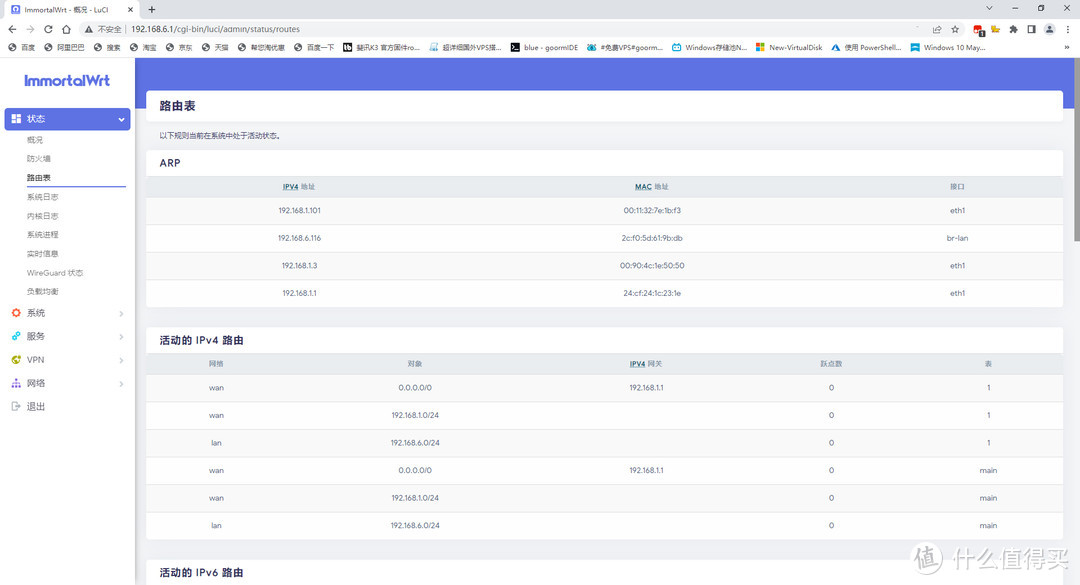The image size is (1080, 585).
Task: Click the br-lan interface cell
Action: pos(957,238)
